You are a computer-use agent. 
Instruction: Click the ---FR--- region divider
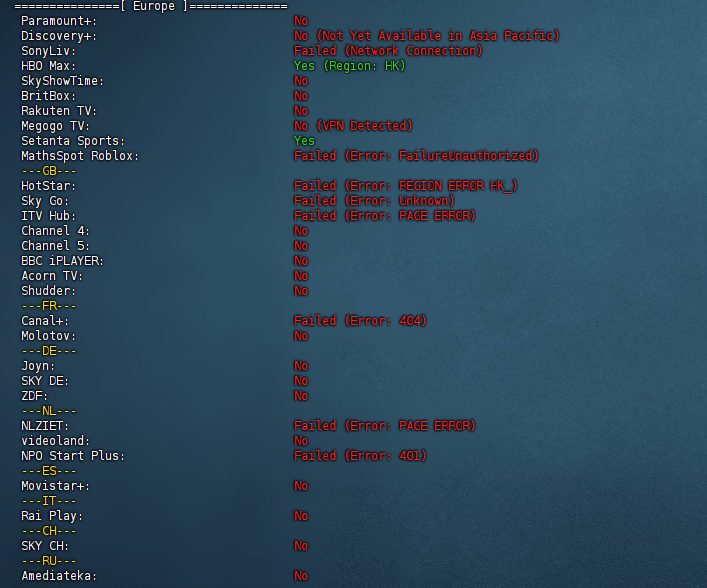click(x=49, y=306)
